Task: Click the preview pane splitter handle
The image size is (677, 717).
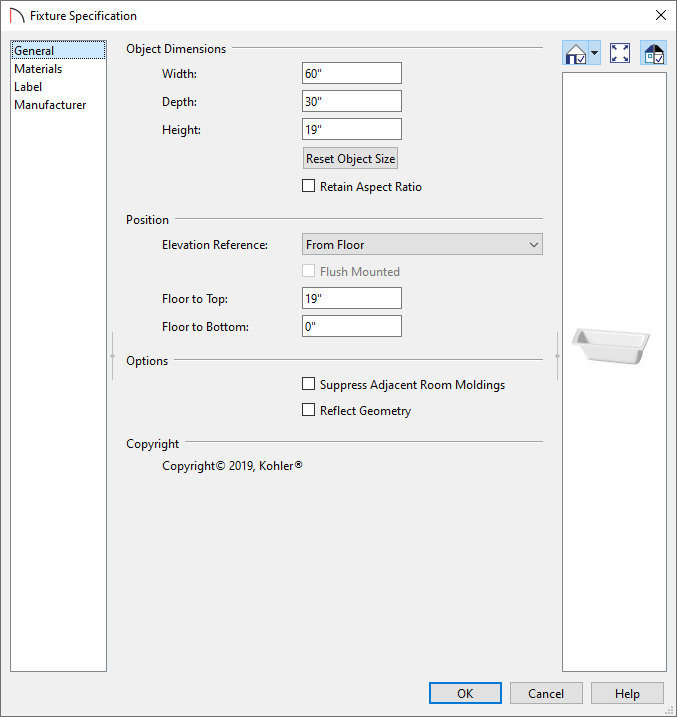Action: pos(557,356)
